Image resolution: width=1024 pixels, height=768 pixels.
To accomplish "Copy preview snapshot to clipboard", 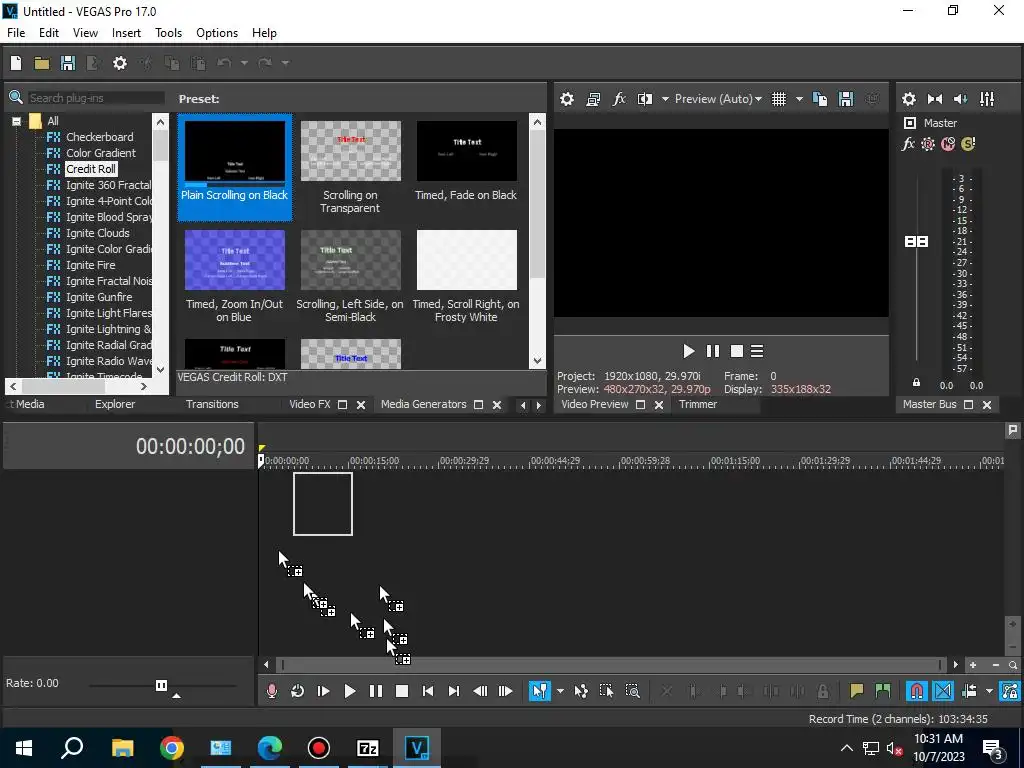I will (820, 99).
